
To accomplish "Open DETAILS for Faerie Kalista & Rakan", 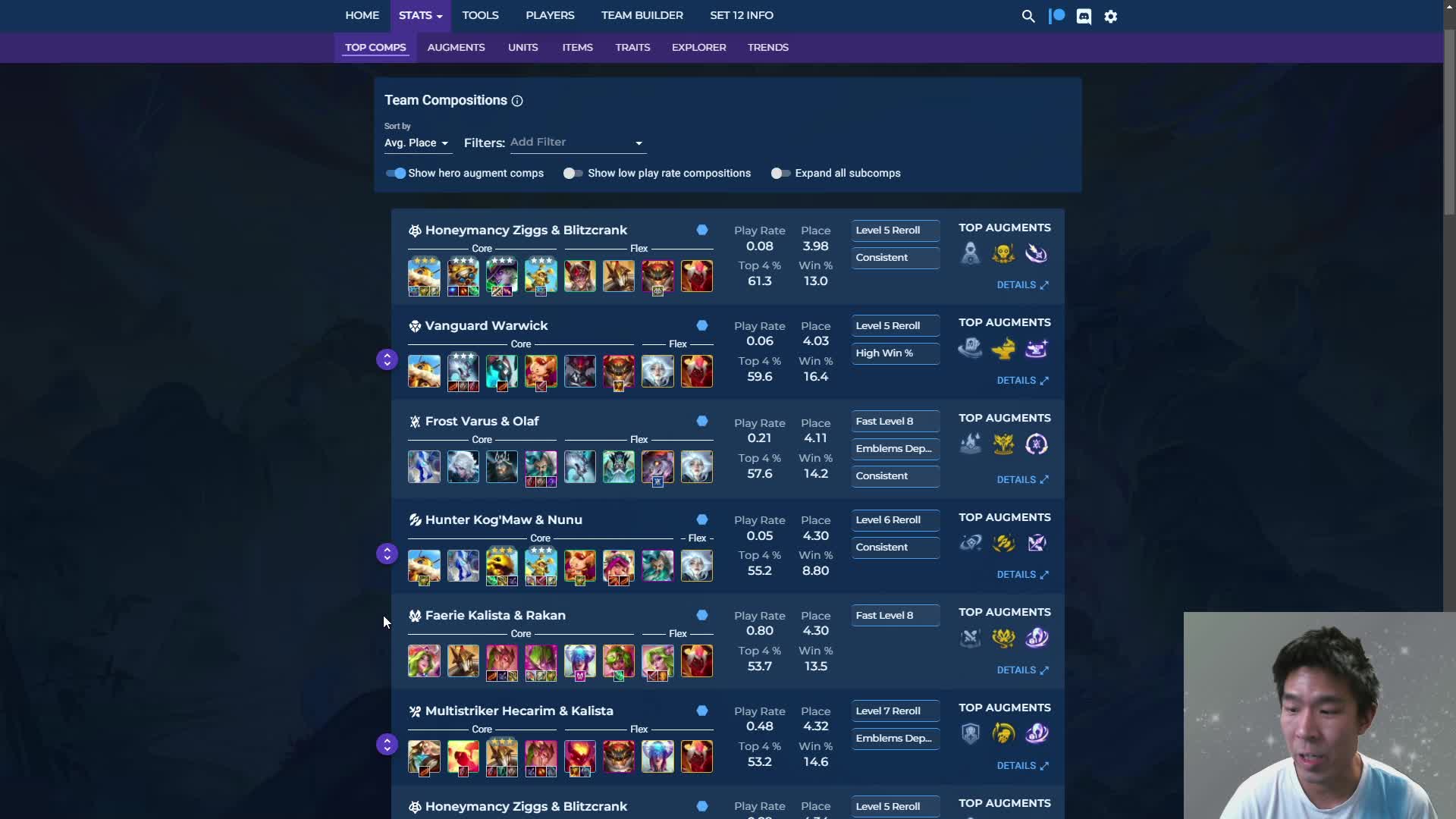I will pyautogui.click(x=1022, y=670).
